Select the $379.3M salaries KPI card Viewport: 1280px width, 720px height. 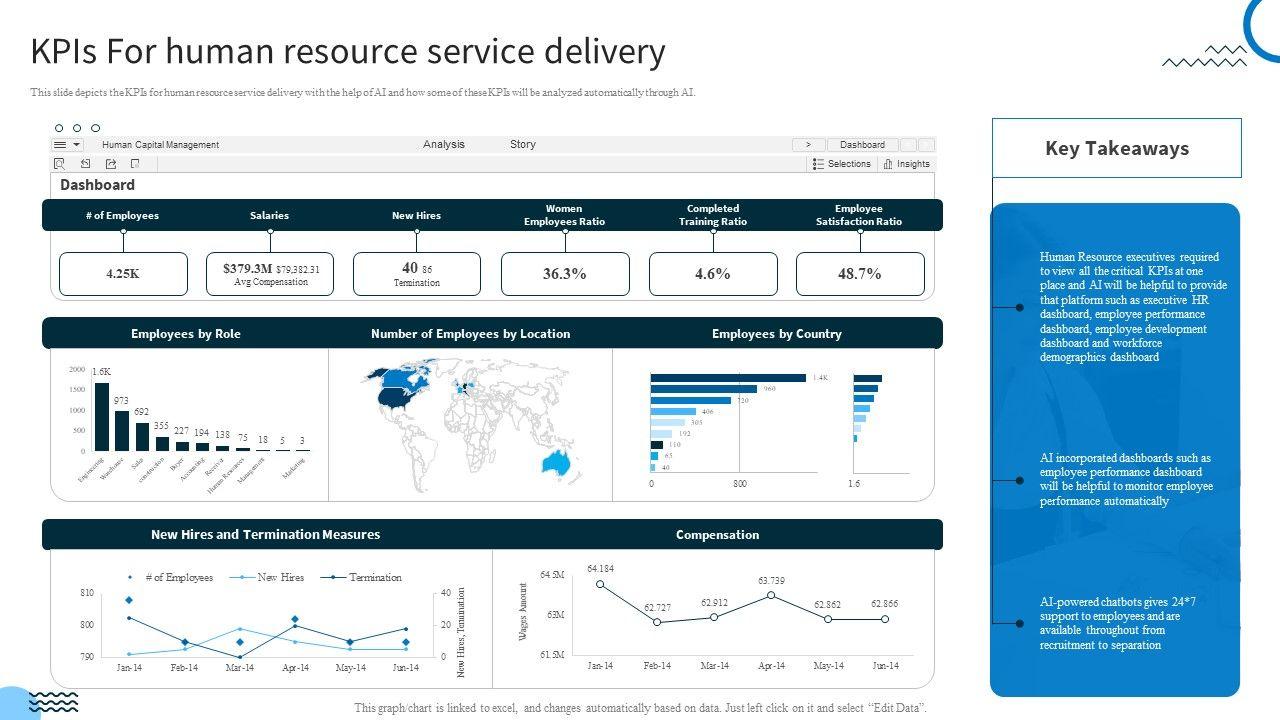(x=270, y=274)
